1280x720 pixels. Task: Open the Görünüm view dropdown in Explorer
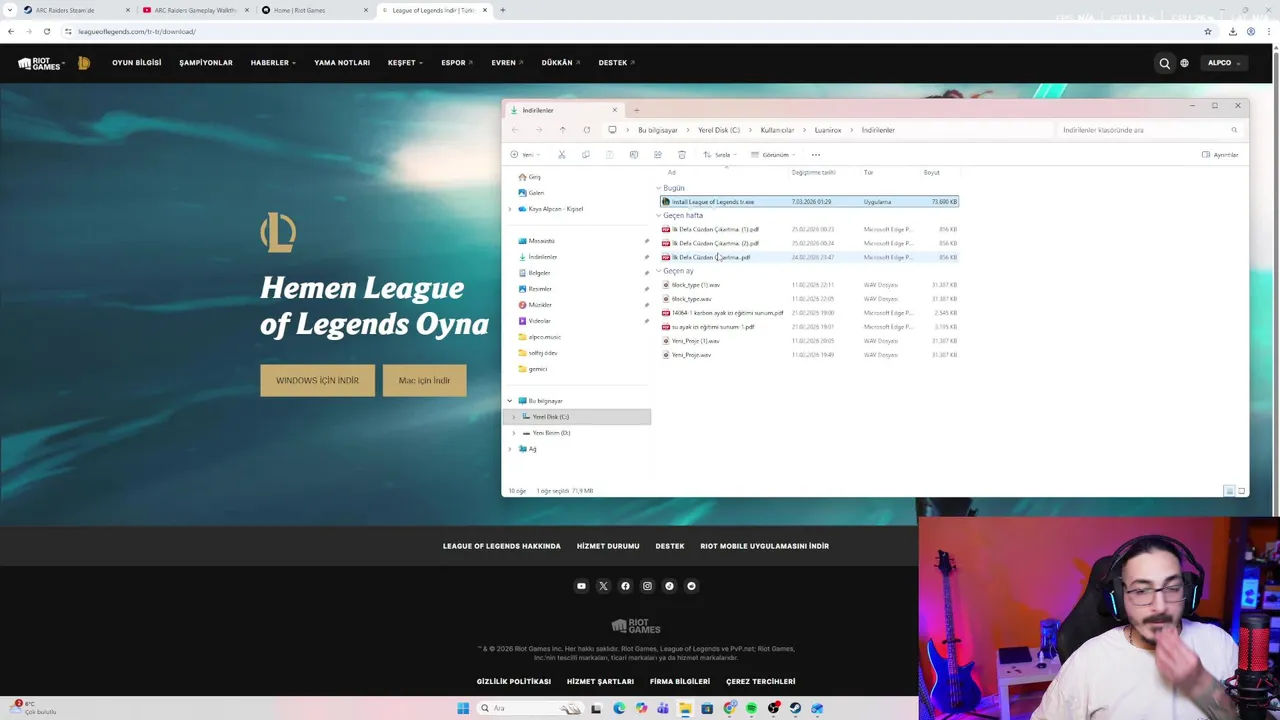[x=775, y=155]
